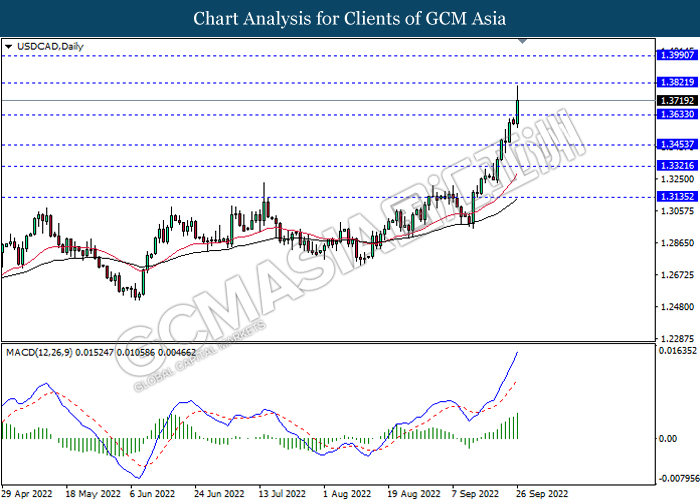Click the 13 Jul 2022 date label

(x=282, y=493)
